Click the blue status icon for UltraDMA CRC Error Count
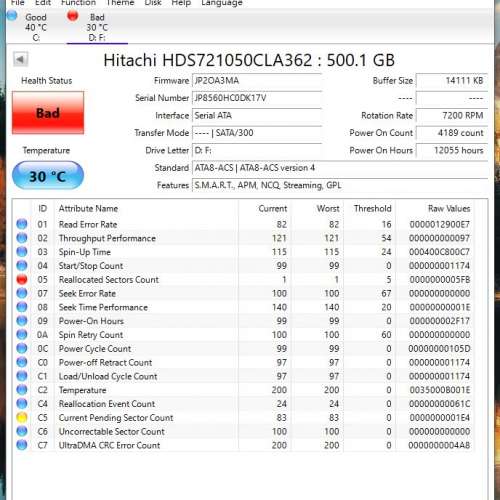 [22, 445]
